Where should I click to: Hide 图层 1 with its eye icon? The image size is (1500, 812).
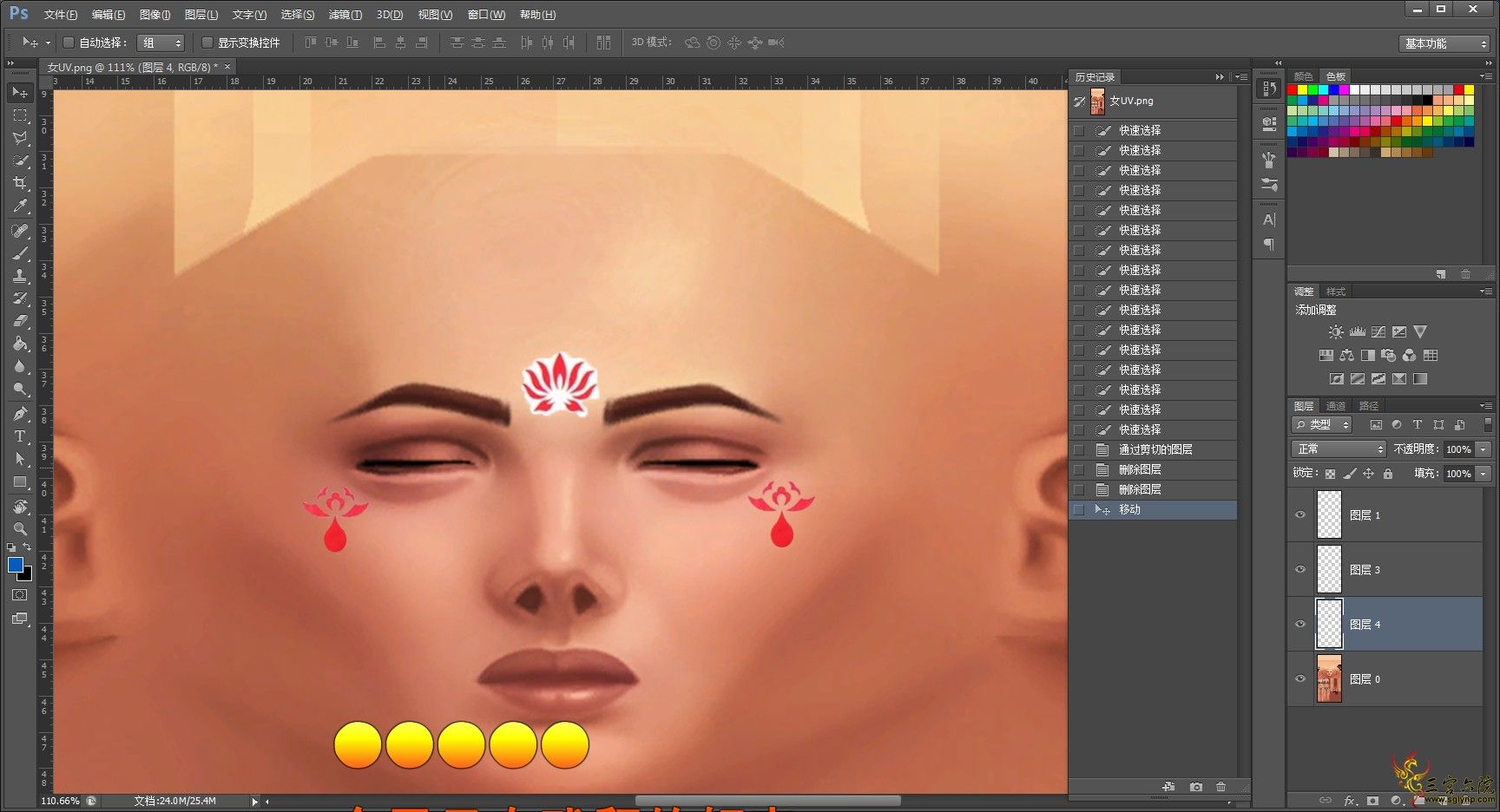pyautogui.click(x=1300, y=514)
